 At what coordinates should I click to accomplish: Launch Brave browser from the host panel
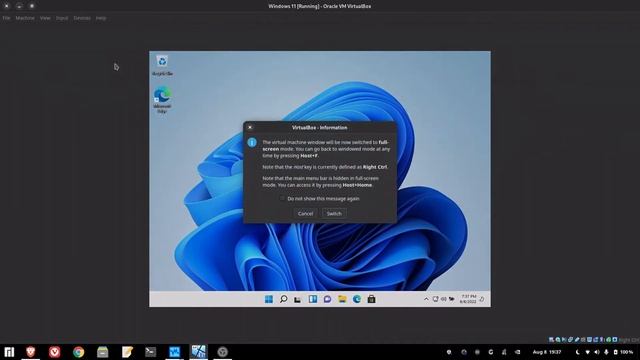31,352
